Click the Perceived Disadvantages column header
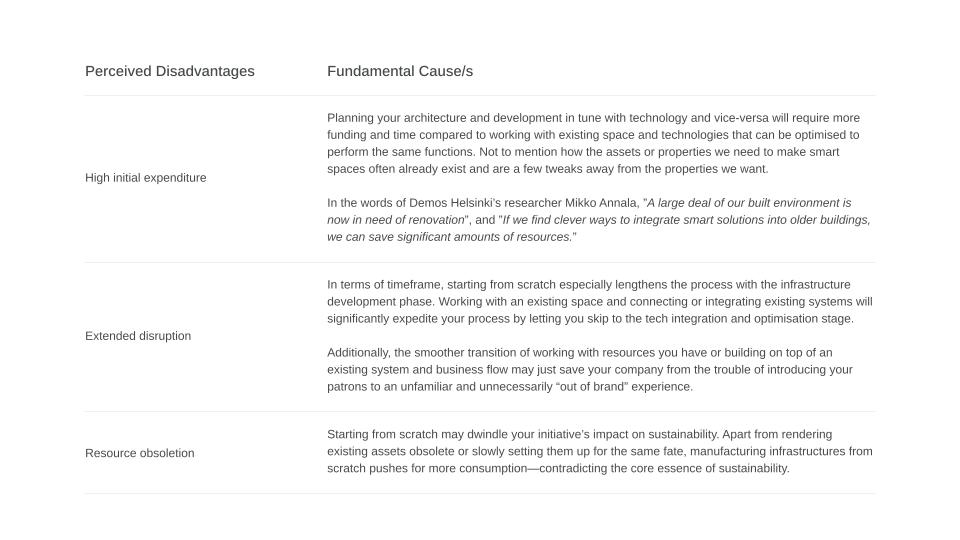The image size is (960, 540). click(x=170, y=71)
